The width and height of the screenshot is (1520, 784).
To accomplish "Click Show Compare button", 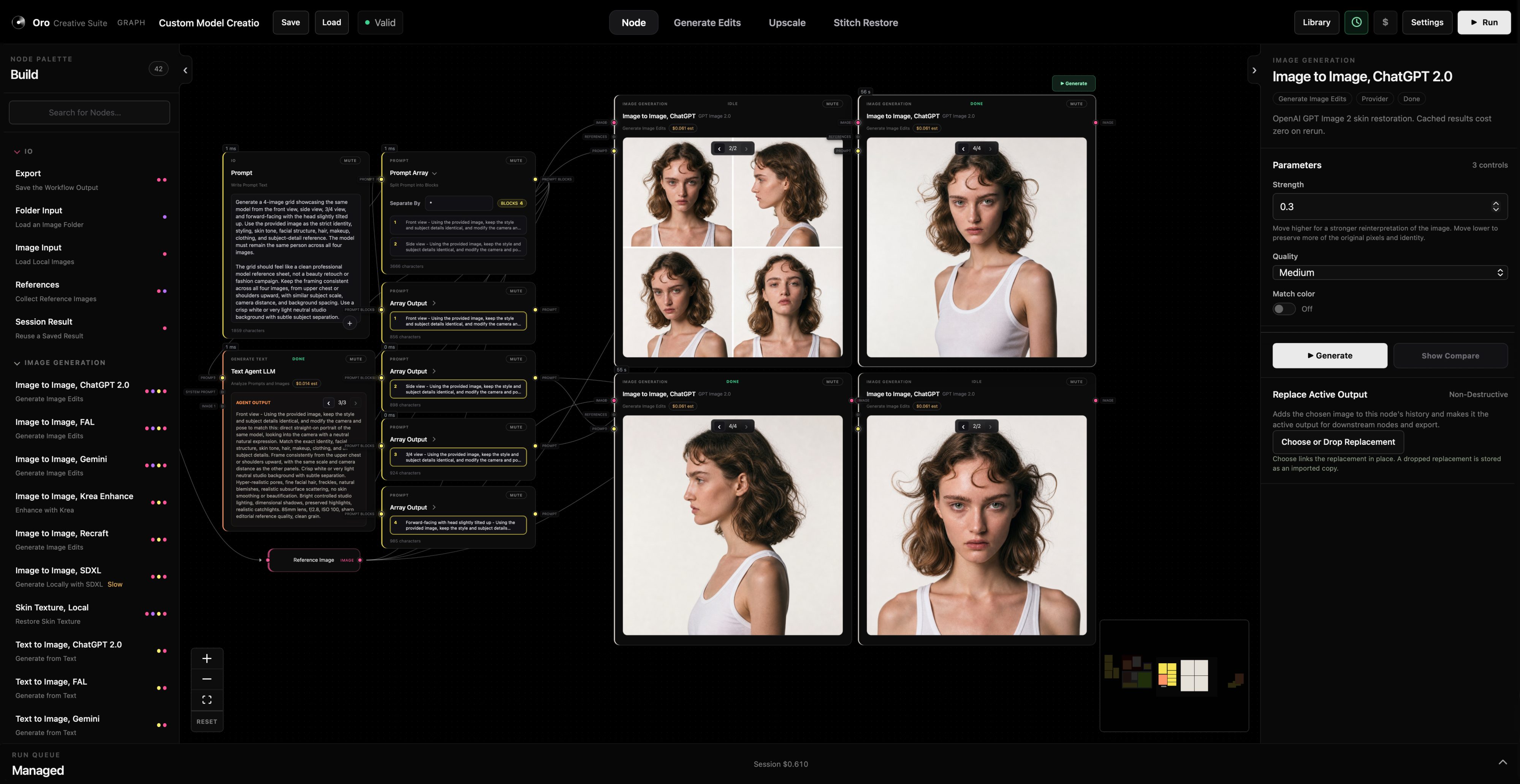I will [x=1450, y=356].
